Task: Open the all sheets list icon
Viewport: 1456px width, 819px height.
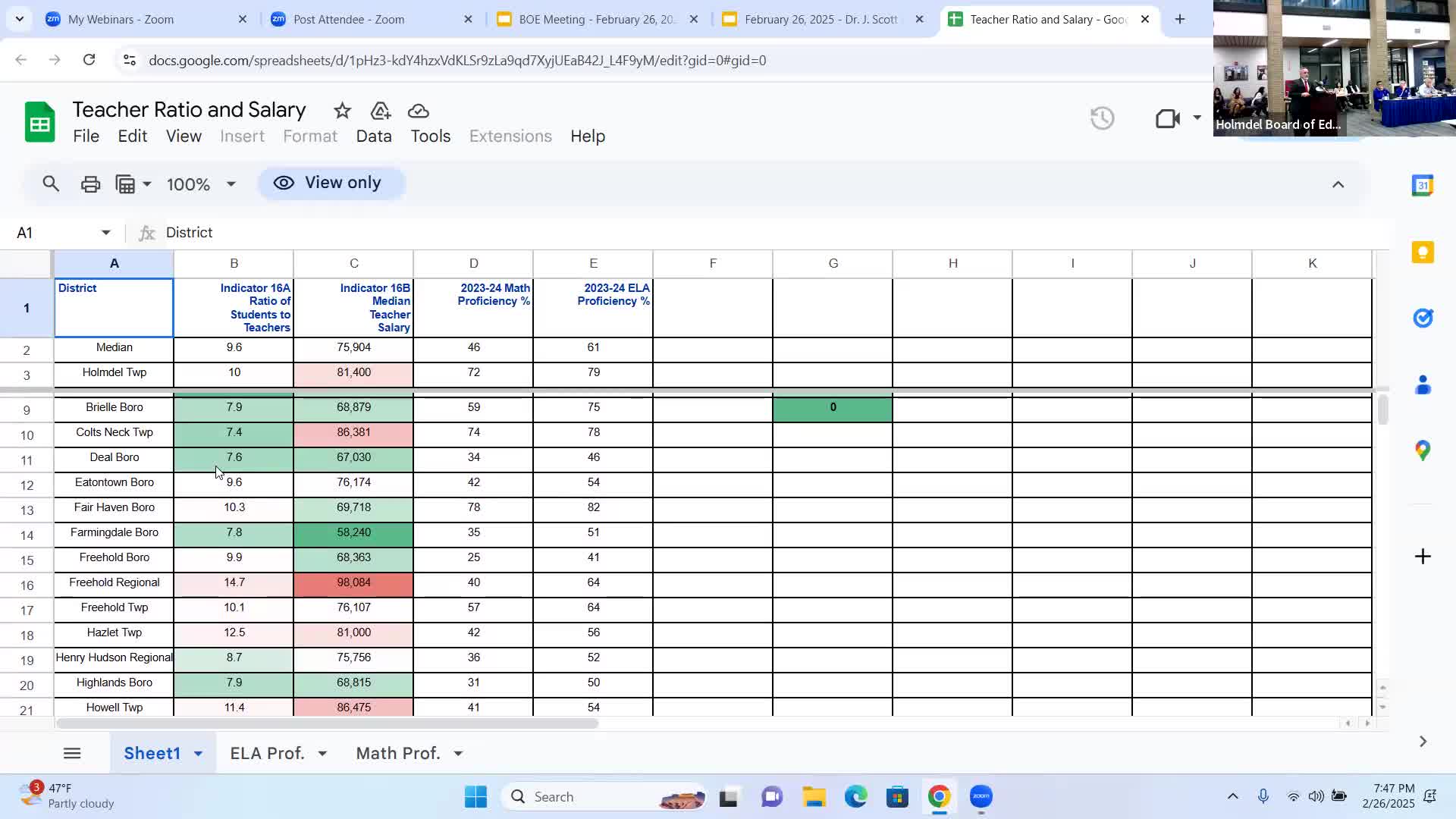Action: point(72,753)
